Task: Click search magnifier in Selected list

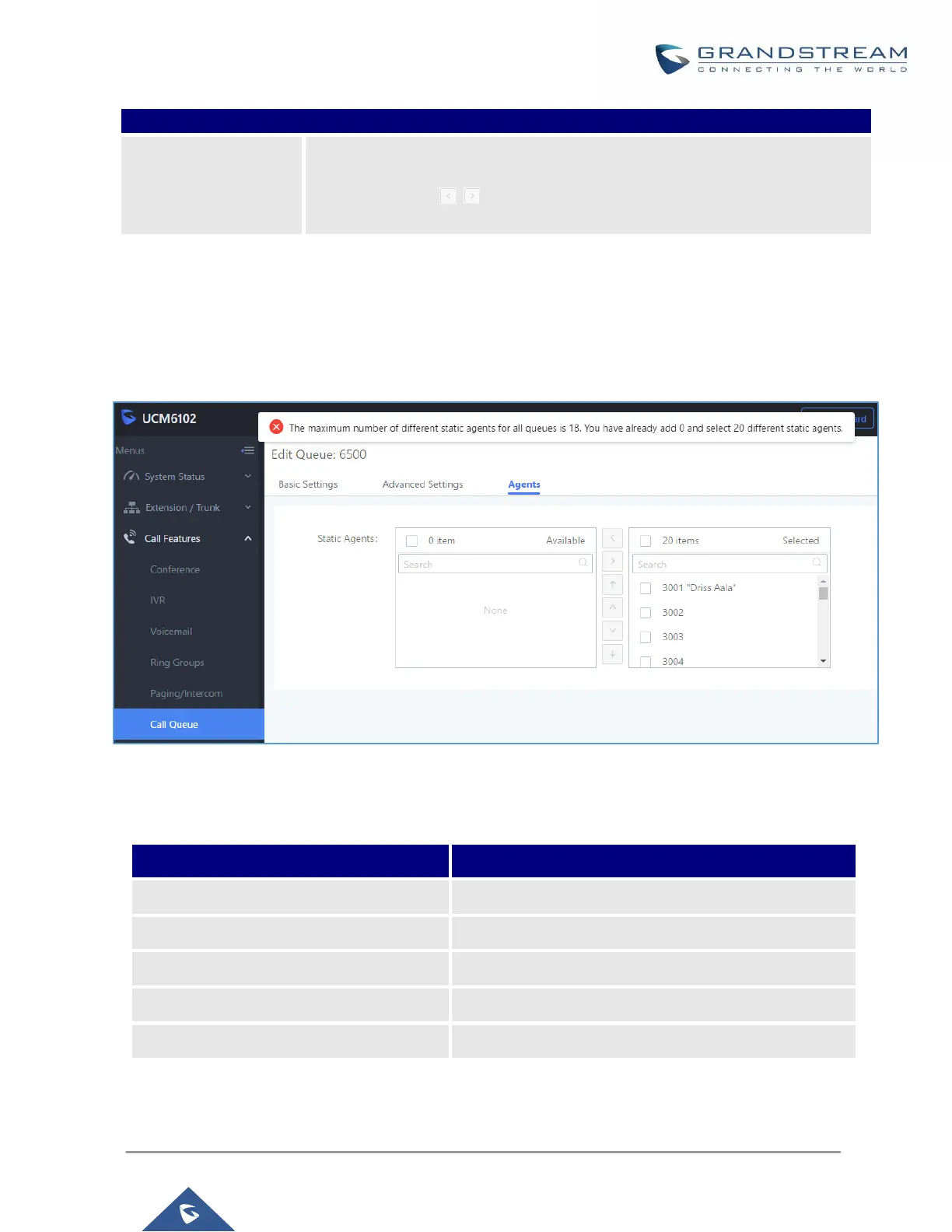Action: (817, 562)
